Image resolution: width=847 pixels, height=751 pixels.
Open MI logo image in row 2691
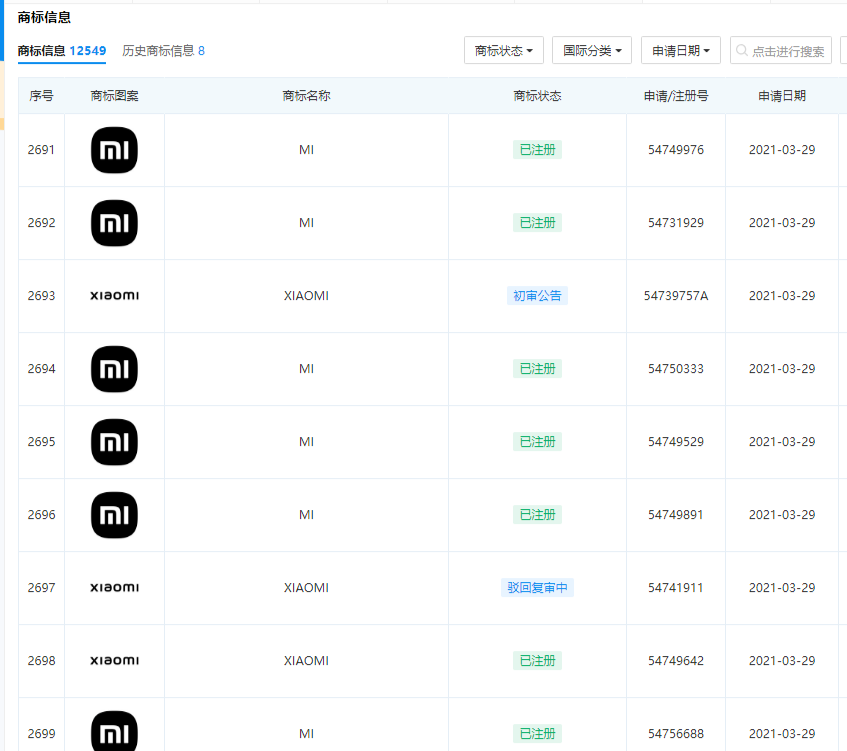114,150
